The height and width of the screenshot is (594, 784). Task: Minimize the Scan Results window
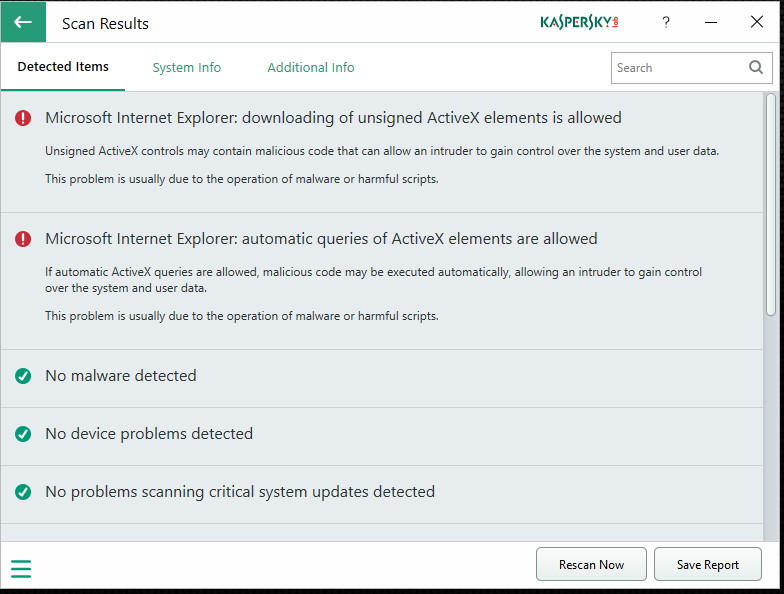tap(710, 22)
